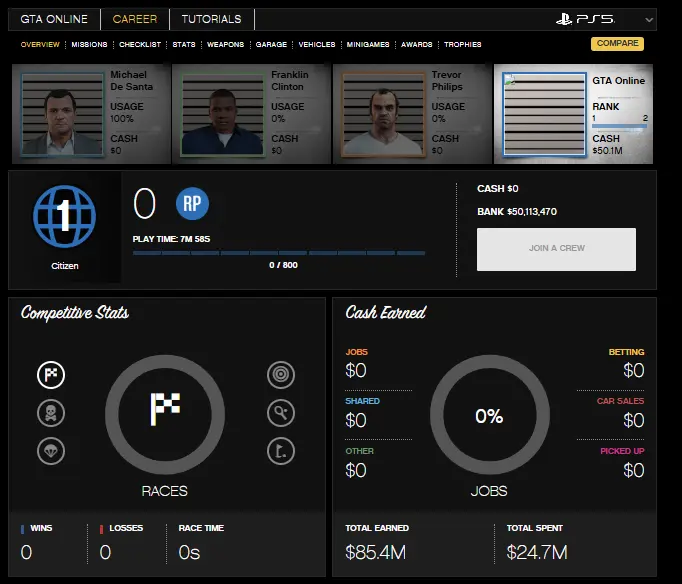The height and width of the screenshot is (584, 682).
Task: Select the races checkered flag icon
Action: 51,375
